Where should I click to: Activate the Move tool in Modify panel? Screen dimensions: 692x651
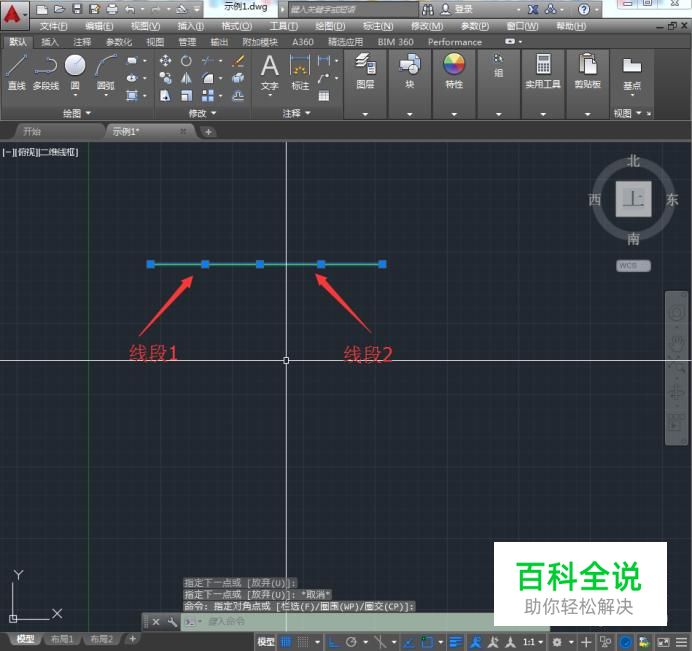click(x=165, y=60)
